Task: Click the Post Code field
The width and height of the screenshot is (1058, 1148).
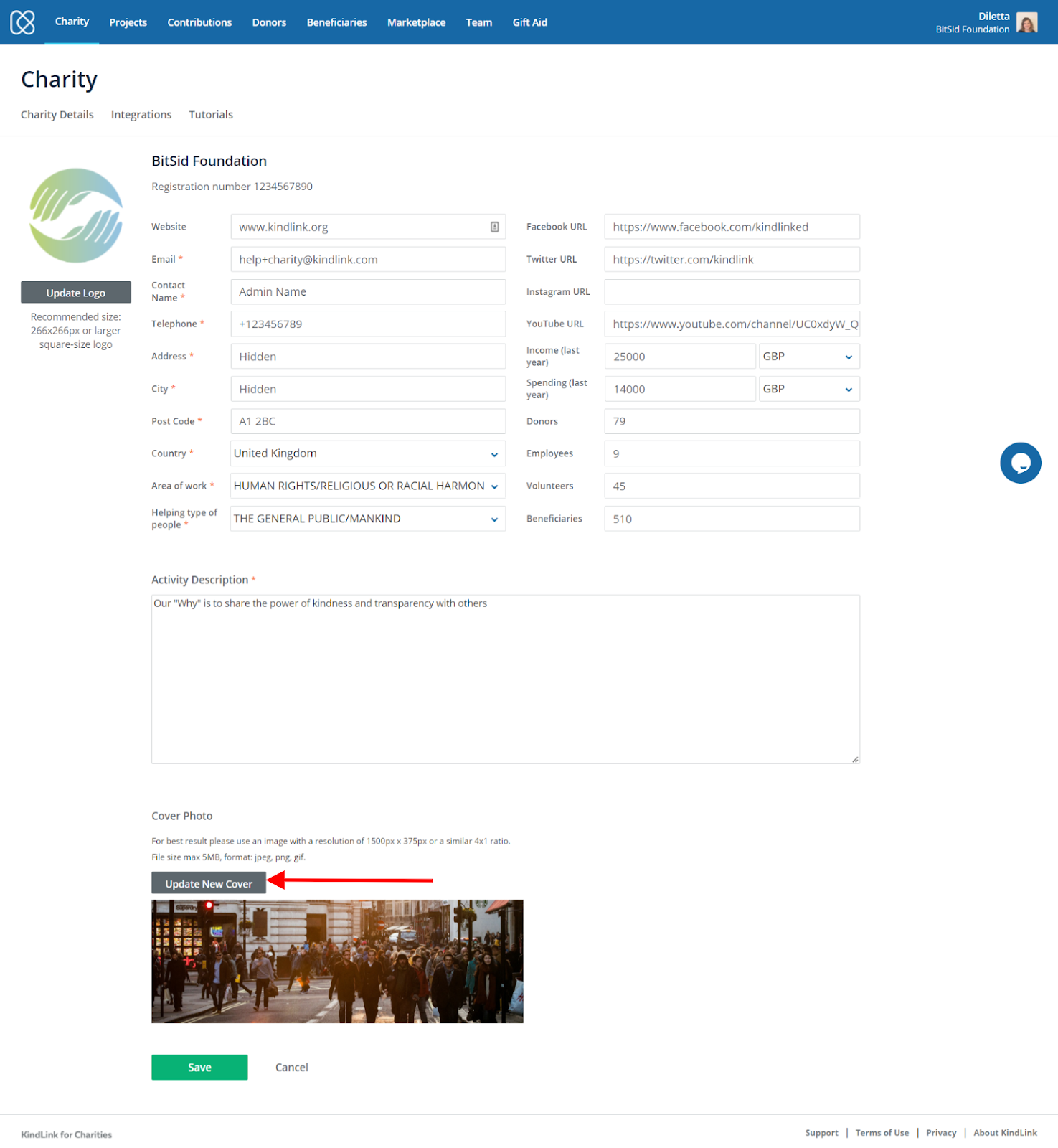Action: coord(368,421)
